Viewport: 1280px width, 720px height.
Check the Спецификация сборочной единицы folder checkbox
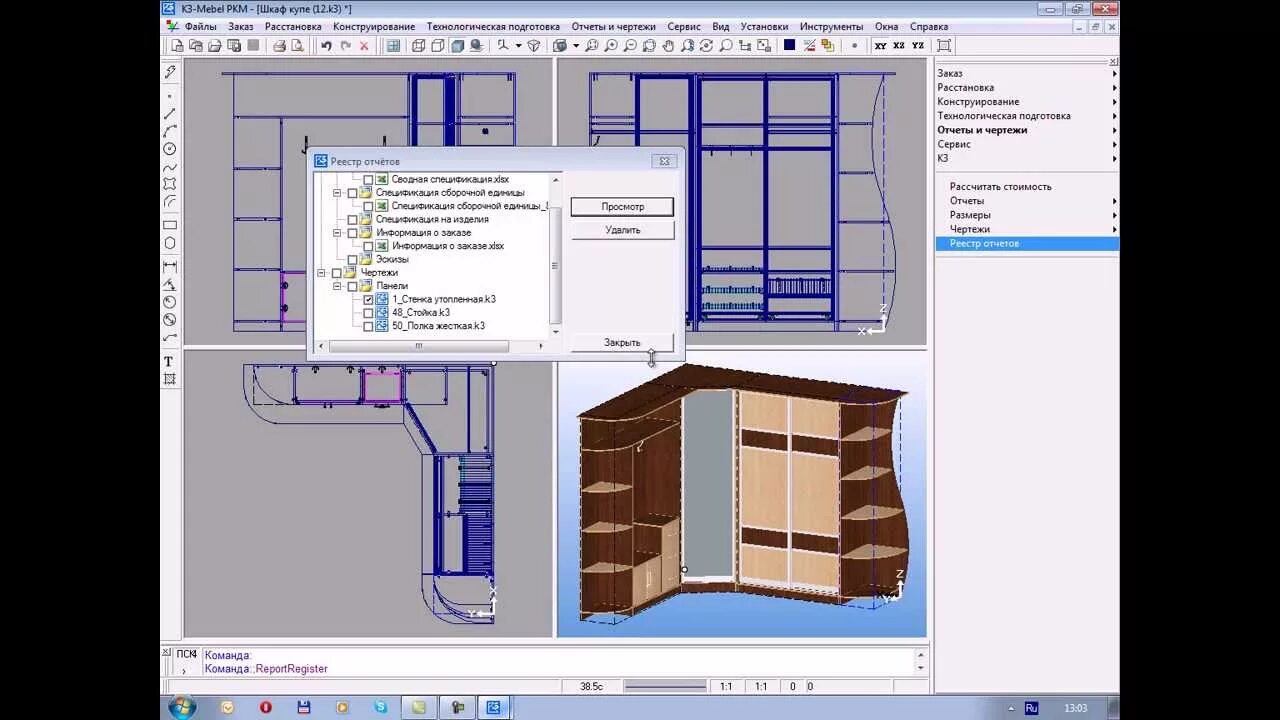[352, 193]
